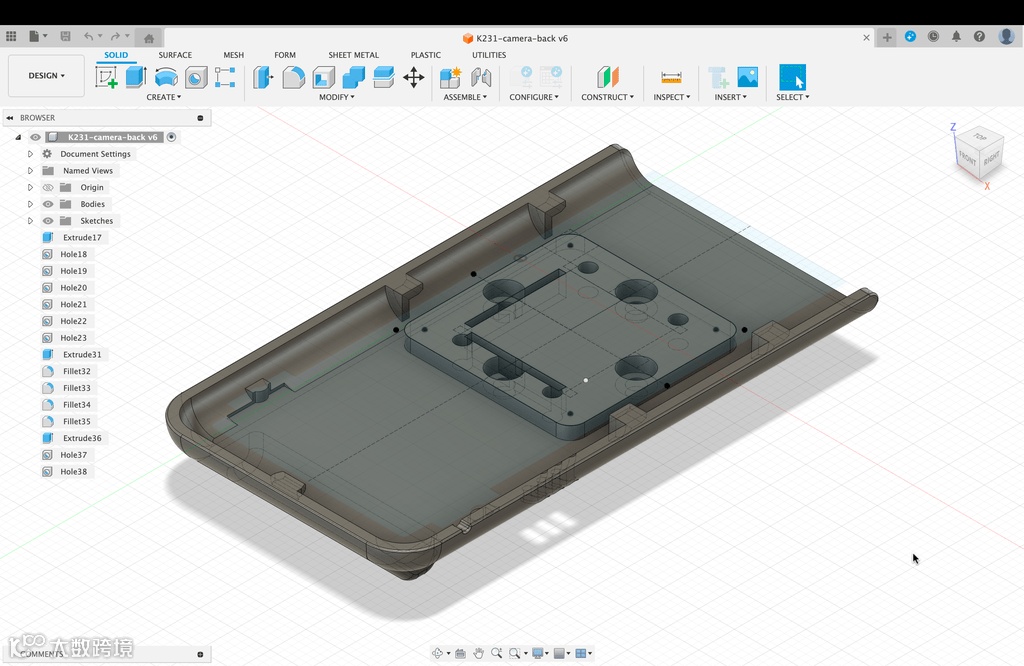Select Extrude36 feature in browser

pyautogui.click(x=82, y=438)
